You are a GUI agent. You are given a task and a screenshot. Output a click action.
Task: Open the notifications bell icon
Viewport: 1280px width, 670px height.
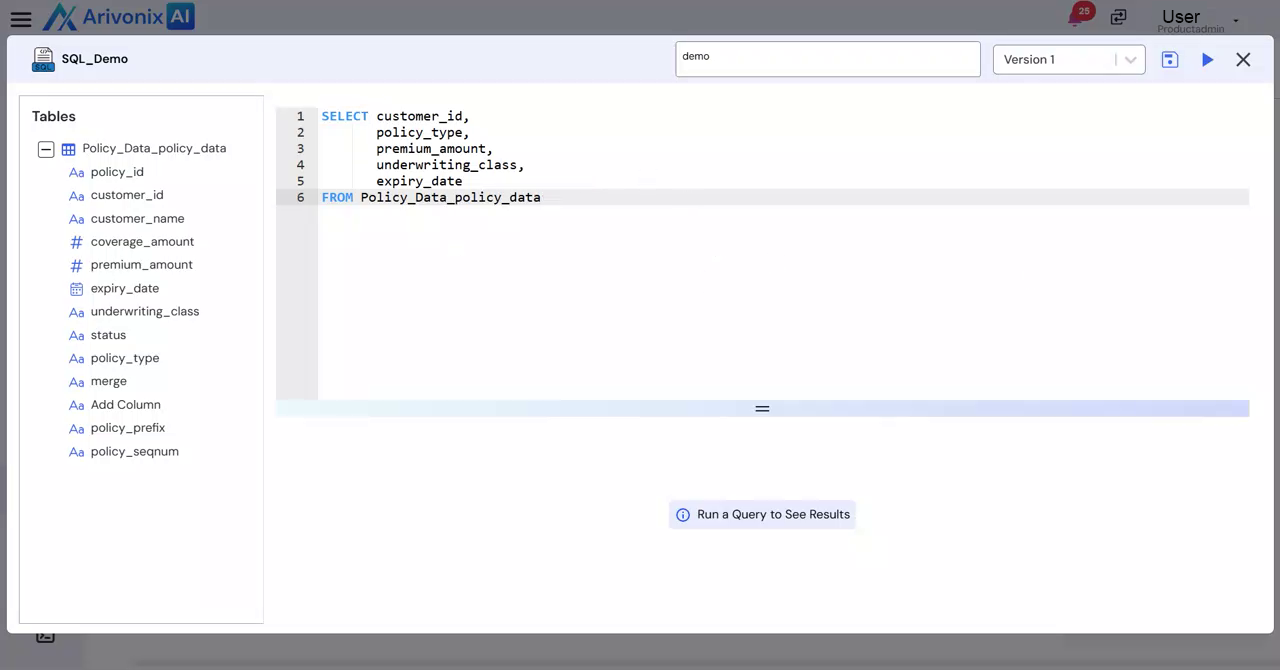pyautogui.click(x=1077, y=17)
